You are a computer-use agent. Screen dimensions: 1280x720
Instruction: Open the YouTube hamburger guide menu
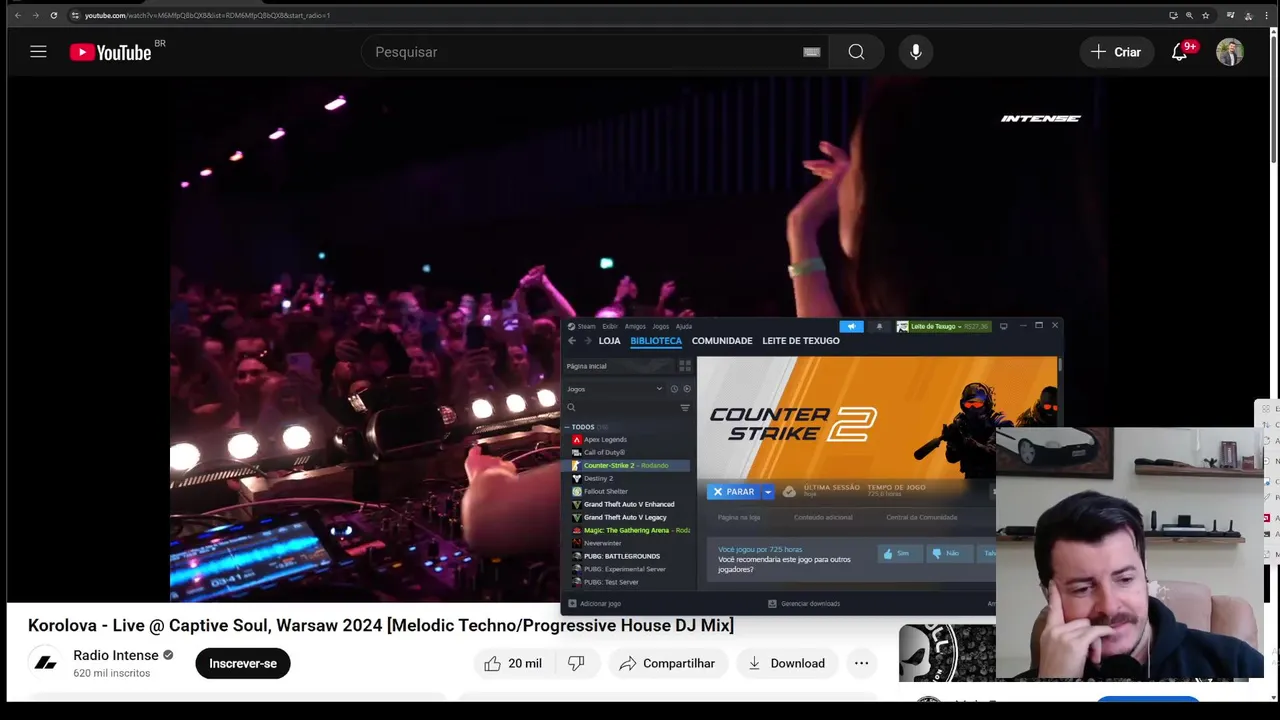(x=38, y=52)
